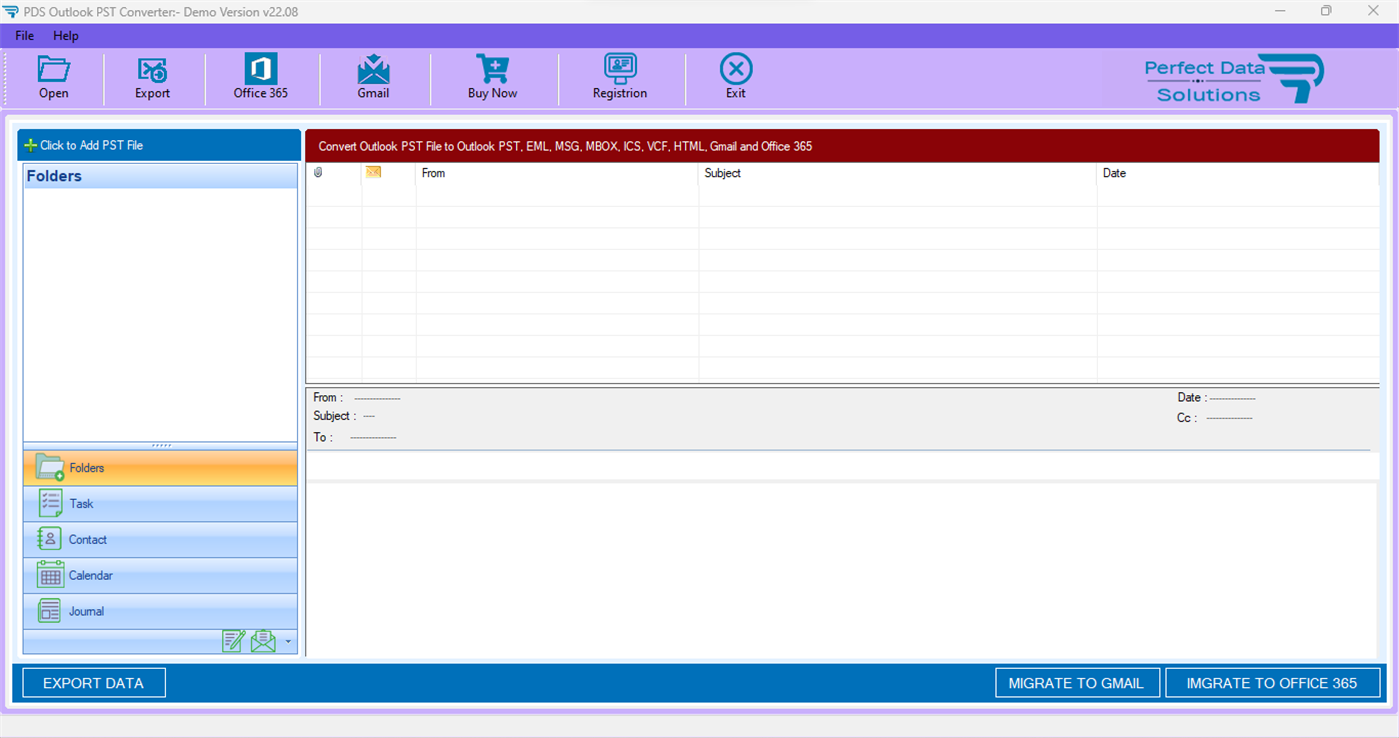Screen dimensions: 1399x738
Task: Open Buy Now with the shopping cart icon
Action: 492,77
